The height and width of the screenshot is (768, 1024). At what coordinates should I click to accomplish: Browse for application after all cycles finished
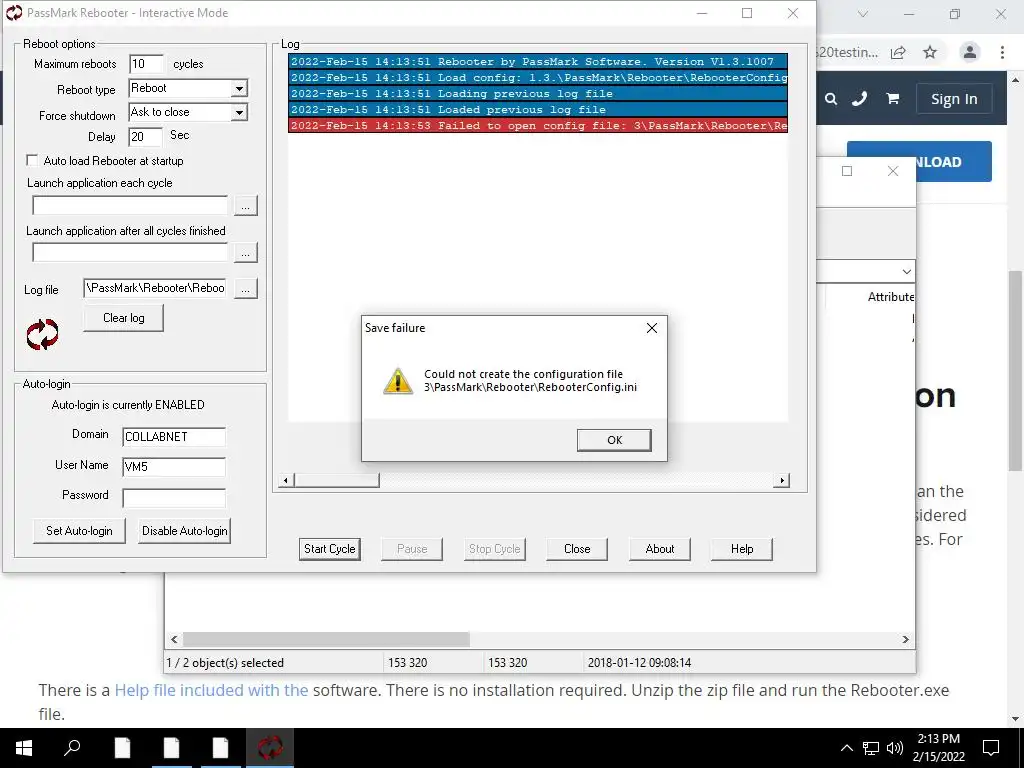click(x=246, y=253)
